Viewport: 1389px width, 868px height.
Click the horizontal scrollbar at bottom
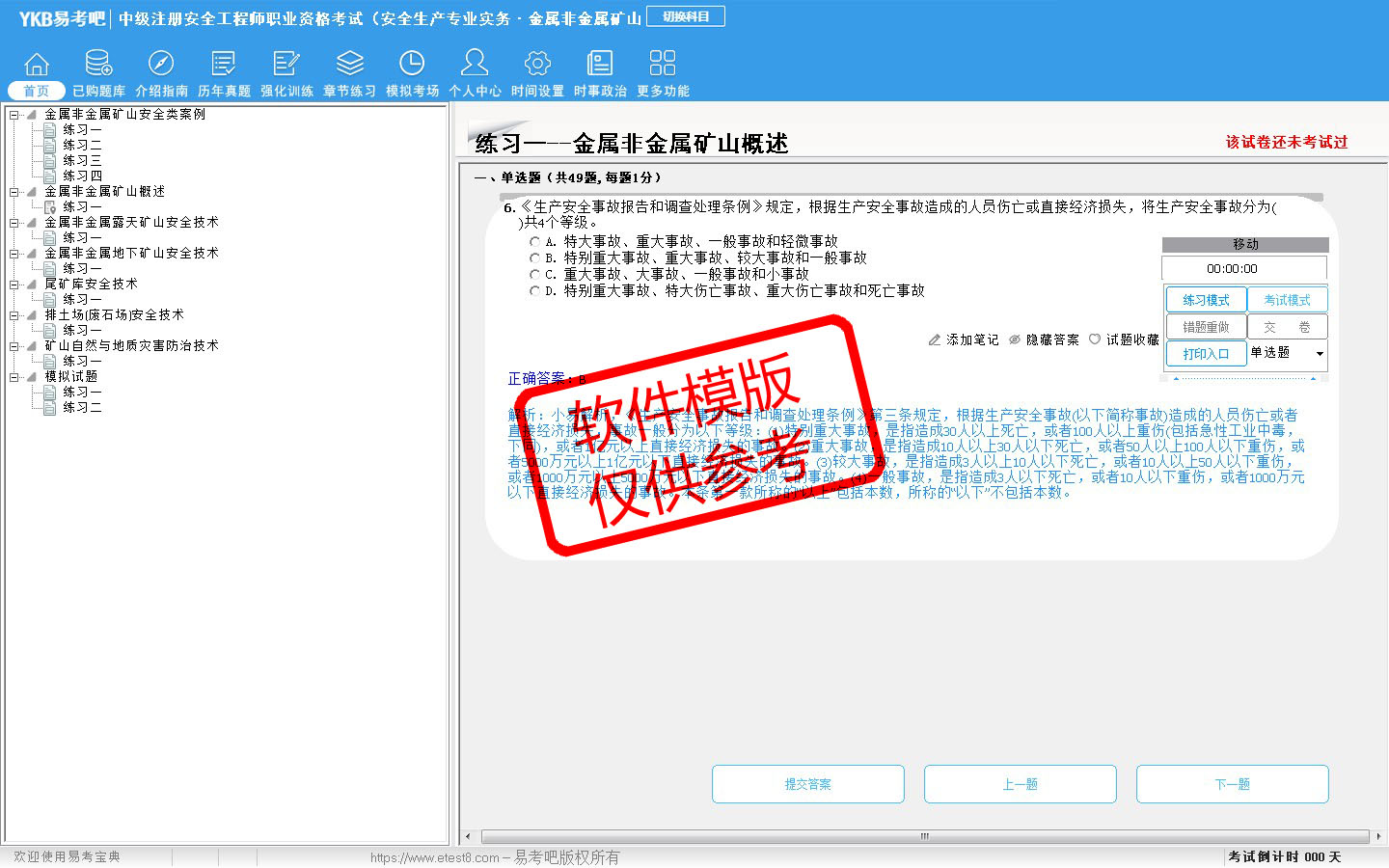pyautogui.click(x=924, y=836)
